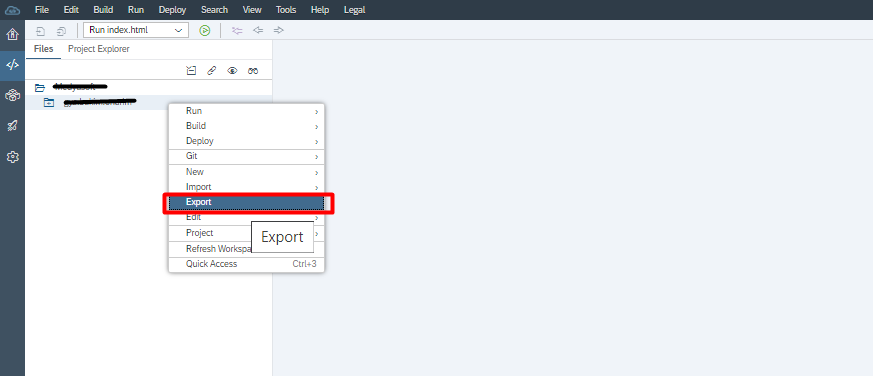Open the Build menu in menu bar

click(x=103, y=10)
